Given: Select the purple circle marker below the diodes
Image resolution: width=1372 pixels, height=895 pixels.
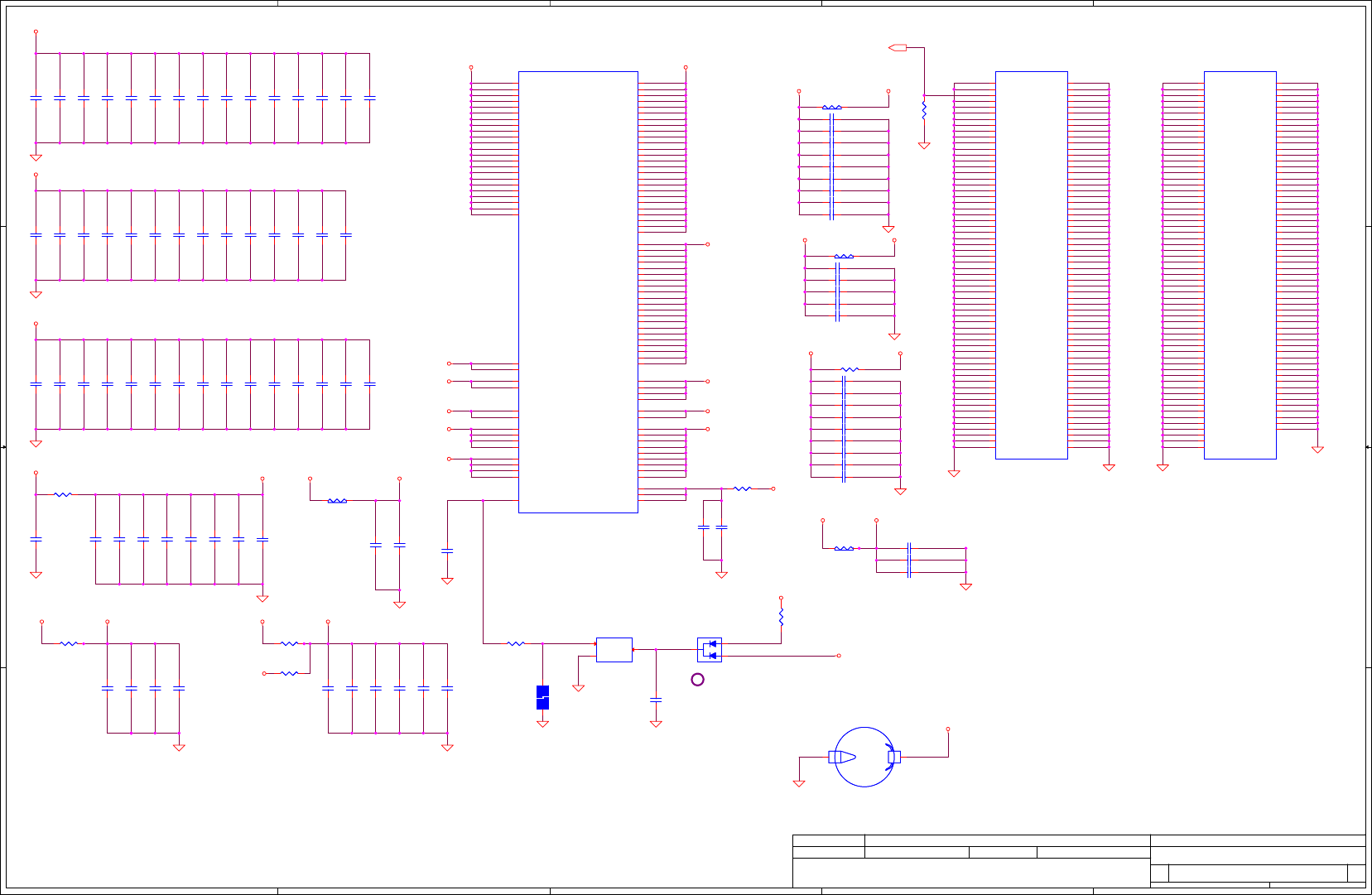Looking at the screenshot, I should click(697, 680).
